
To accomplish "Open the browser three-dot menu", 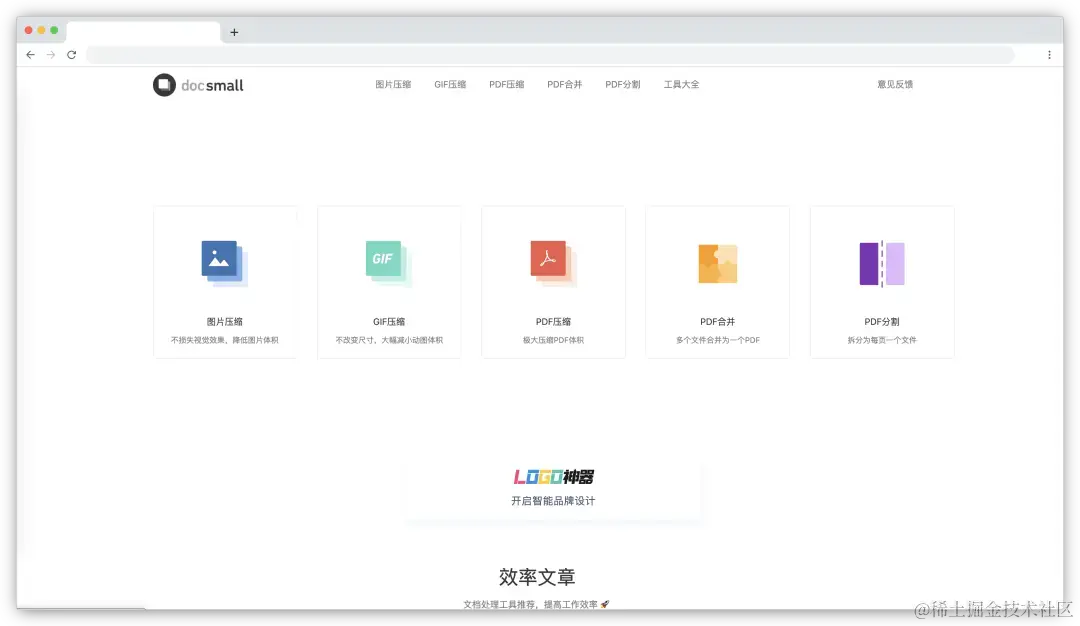I will (1049, 54).
